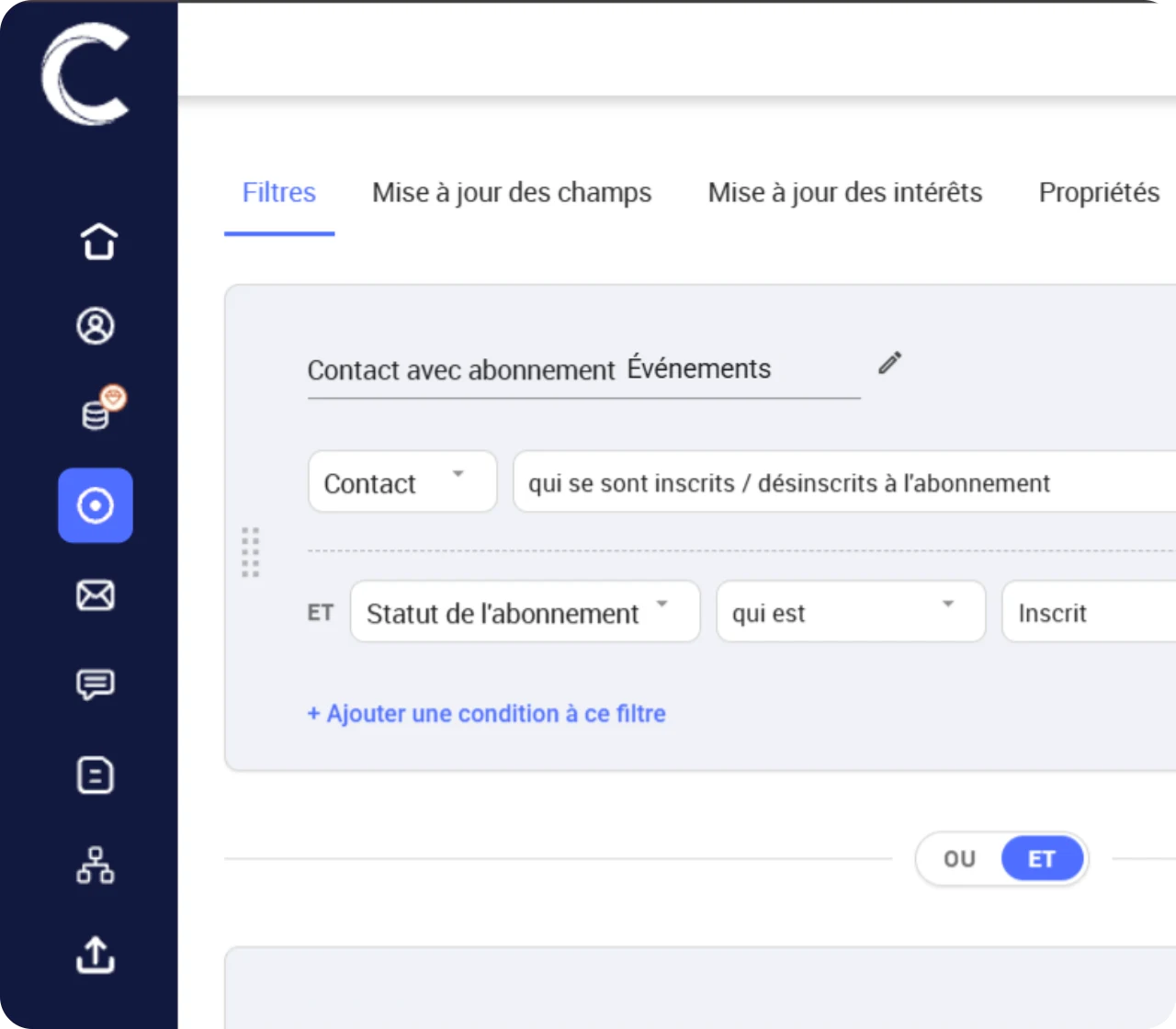The image size is (1176, 1029).
Task: Click the pencil edit icon beside filter name
Action: pyautogui.click(x=889, y=363)
